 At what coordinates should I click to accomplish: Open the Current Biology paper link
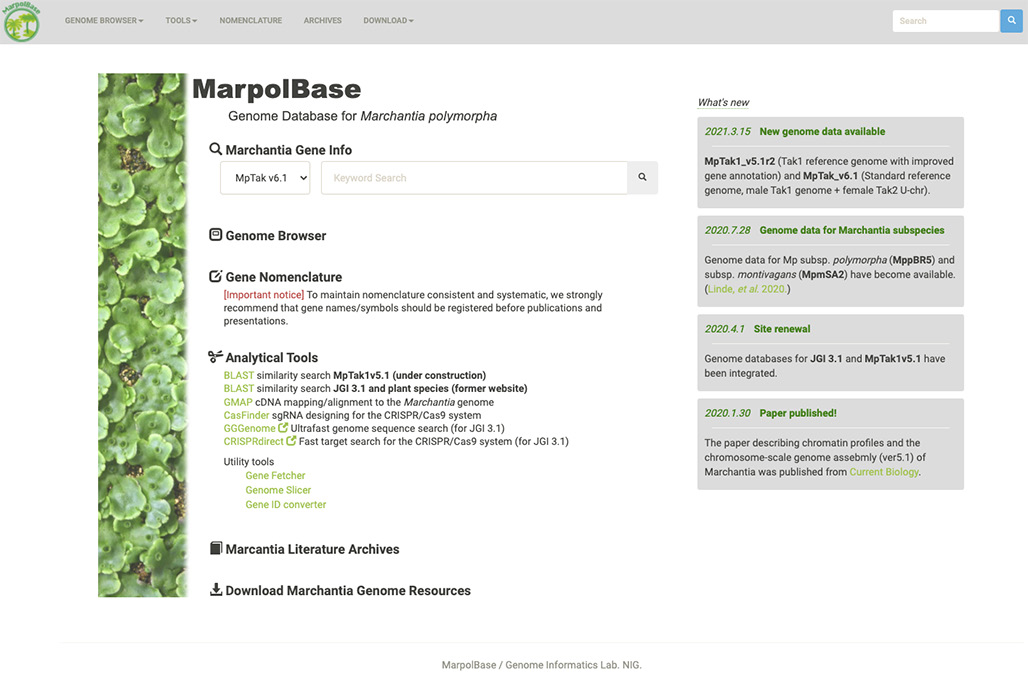(883, 472)
